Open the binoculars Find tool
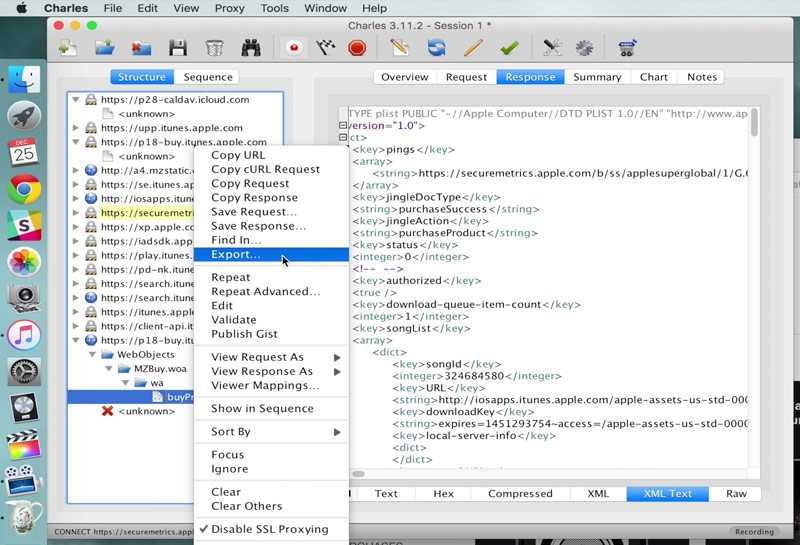800x545 pixels. click(x=251, y=48)
